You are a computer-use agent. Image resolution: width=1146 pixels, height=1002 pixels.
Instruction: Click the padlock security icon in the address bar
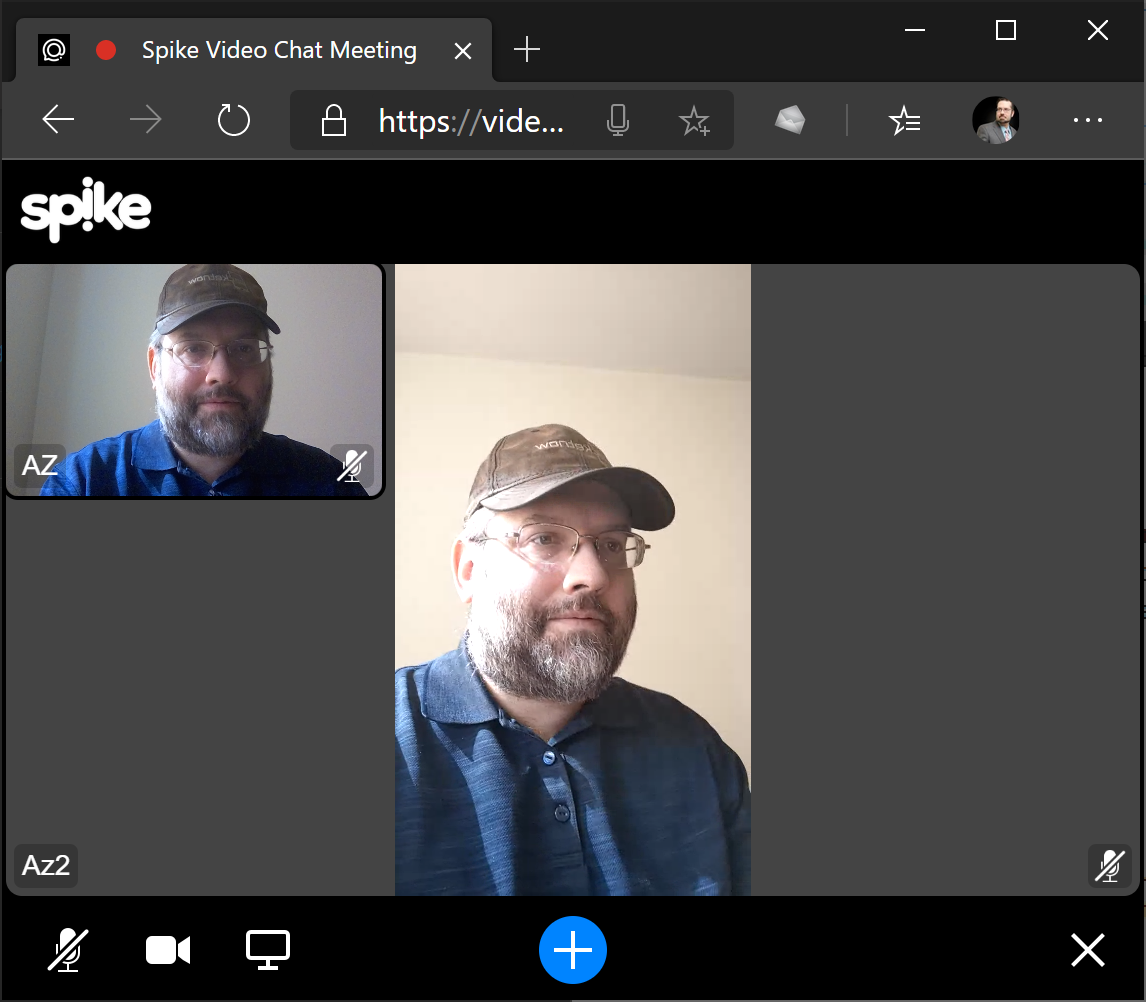333,120
